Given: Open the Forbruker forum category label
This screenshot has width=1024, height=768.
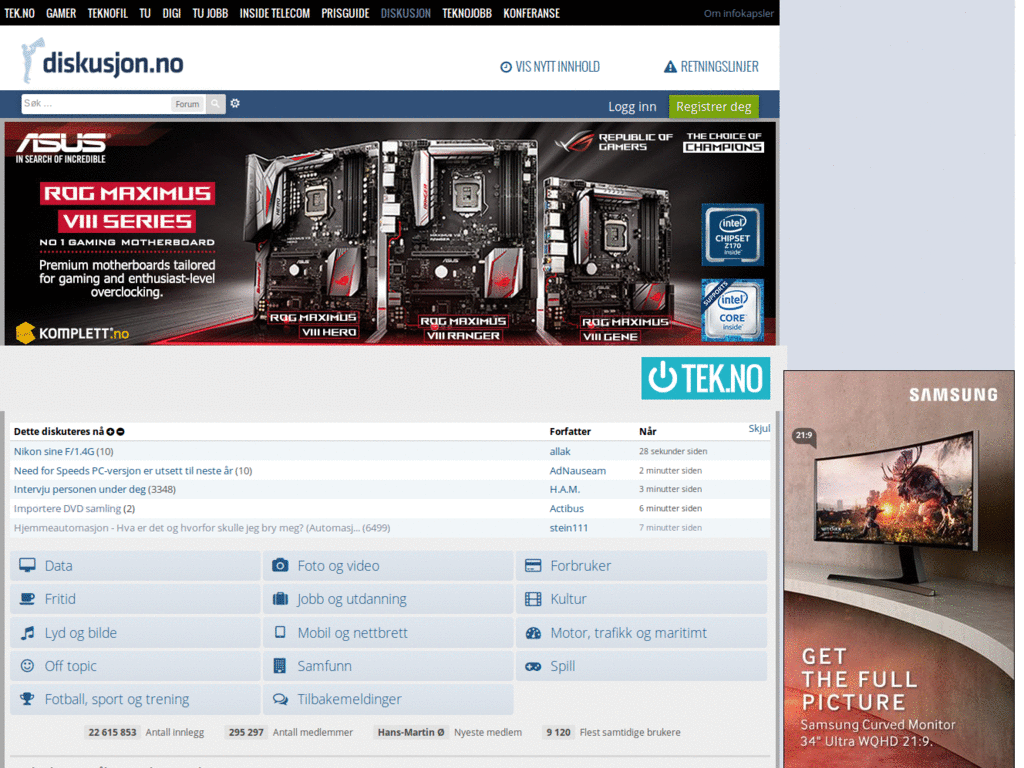Looking at the screenshot, I should click(581, 566).
